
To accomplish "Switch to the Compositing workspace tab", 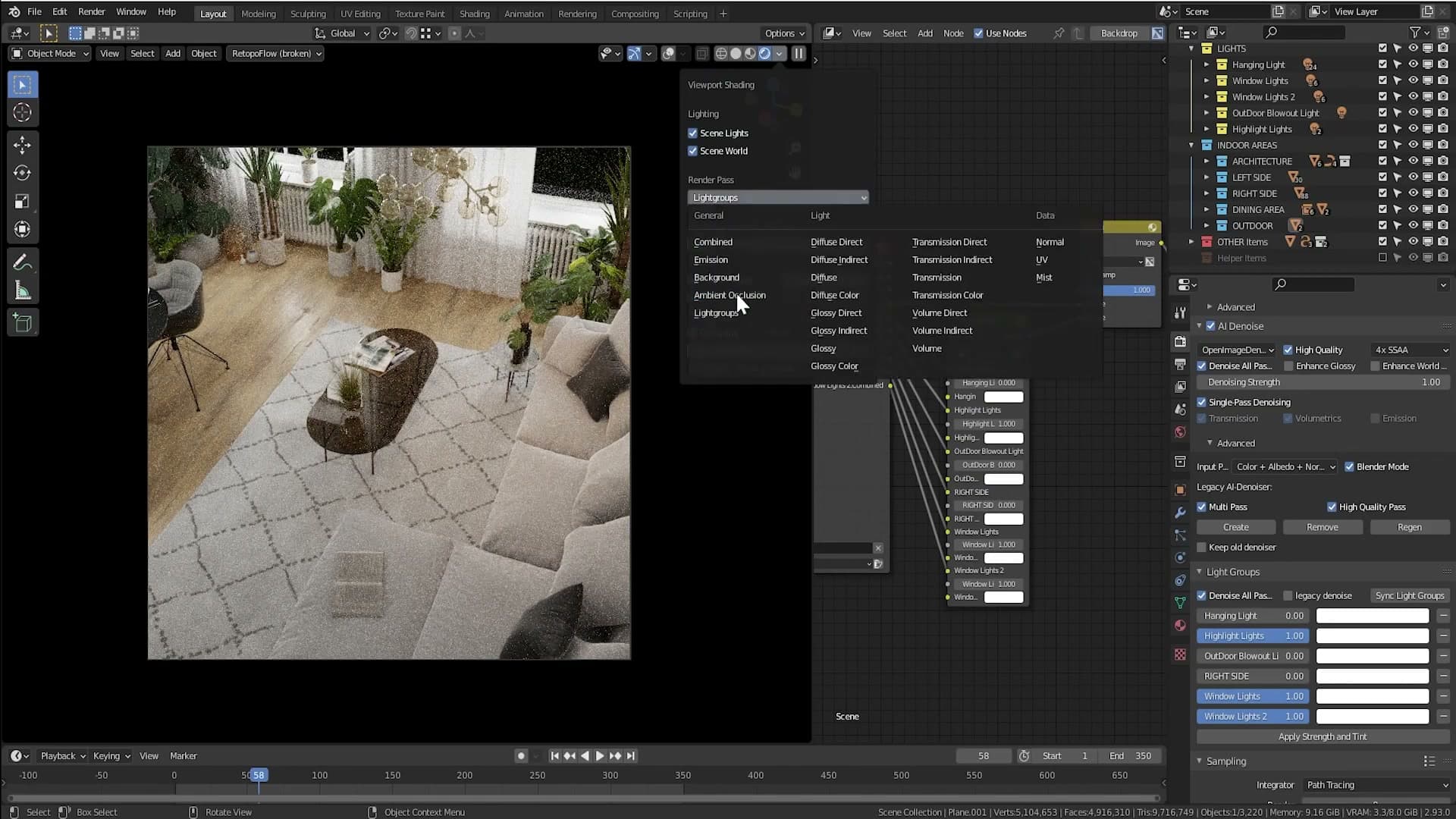I will coord(635,14).
